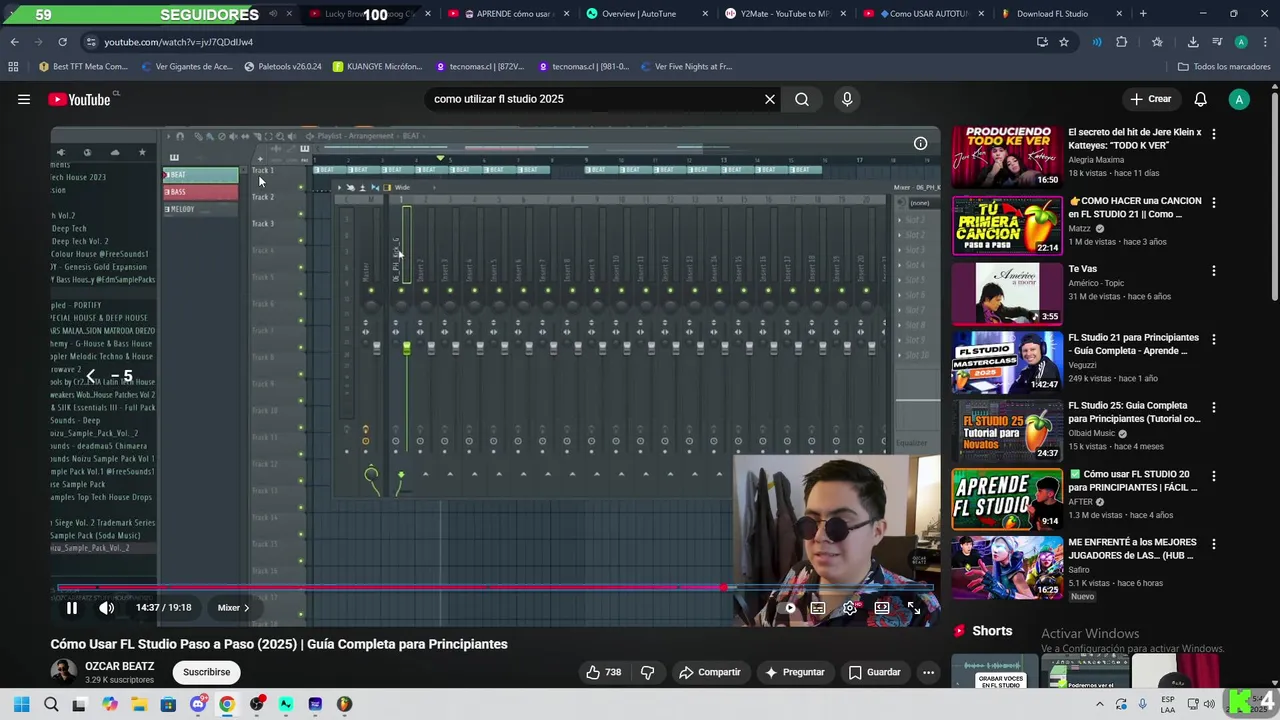This screenshot has height=720, width=1280.
Task: Open options menu for 'Te Vas' video
Action: [1214, 270]
